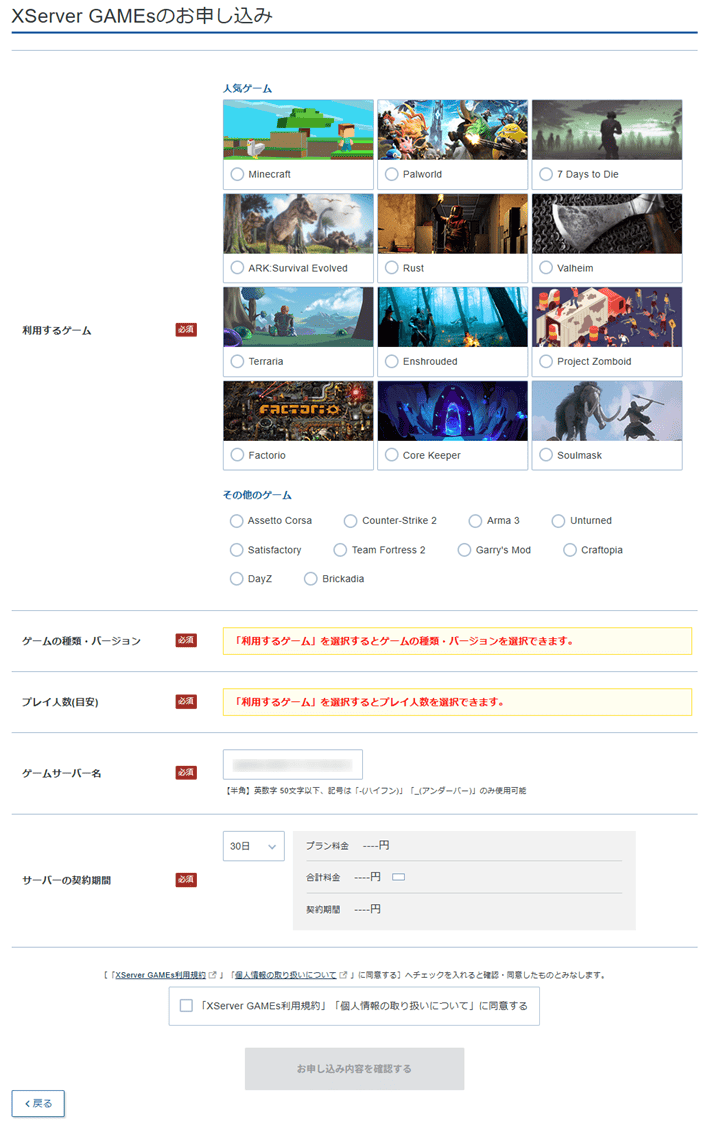Viewport: 710px width, 1132px height.
Task: Open the XServer GAMEs利用規約 link
Action: [x=160, y=975]
